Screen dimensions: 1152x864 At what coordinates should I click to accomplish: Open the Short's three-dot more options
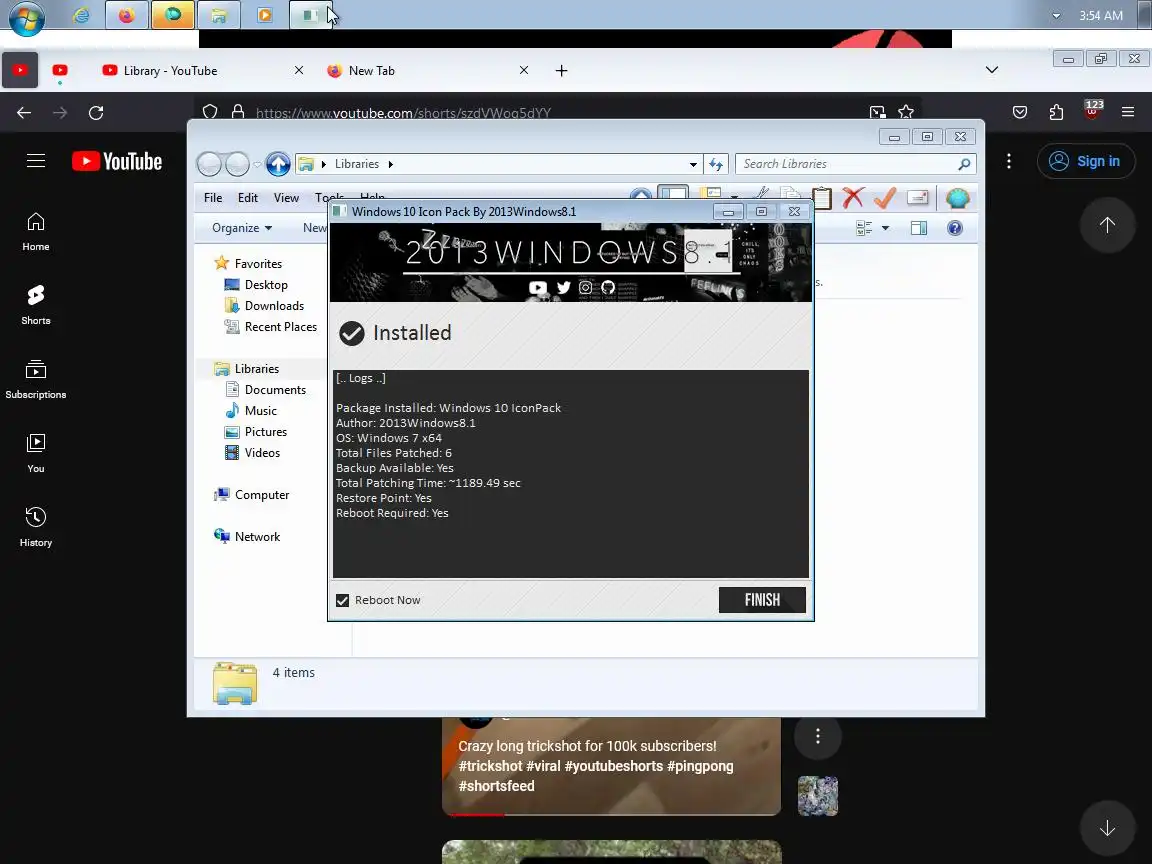click(818, 736)
